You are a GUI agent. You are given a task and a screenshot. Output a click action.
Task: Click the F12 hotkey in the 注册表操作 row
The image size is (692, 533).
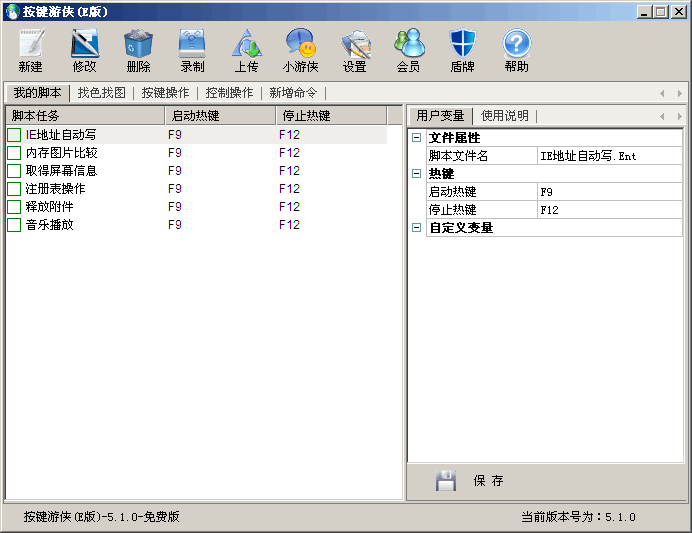pos(290,189)
